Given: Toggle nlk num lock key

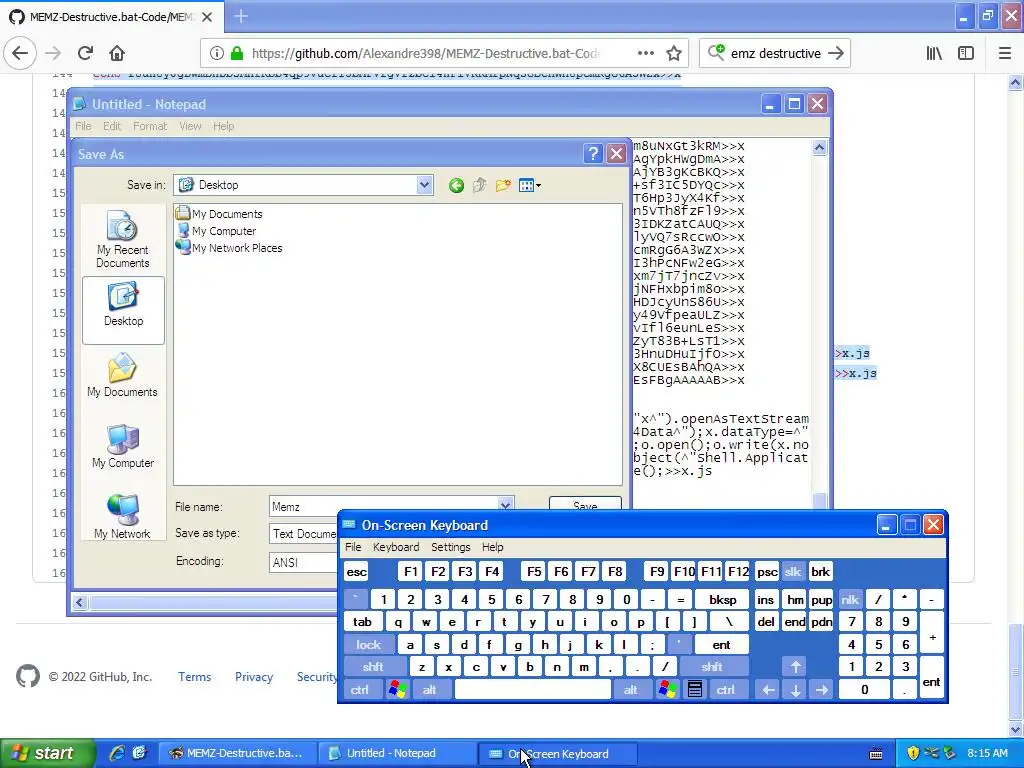Looking at the screenshot, I should point(850,600).
